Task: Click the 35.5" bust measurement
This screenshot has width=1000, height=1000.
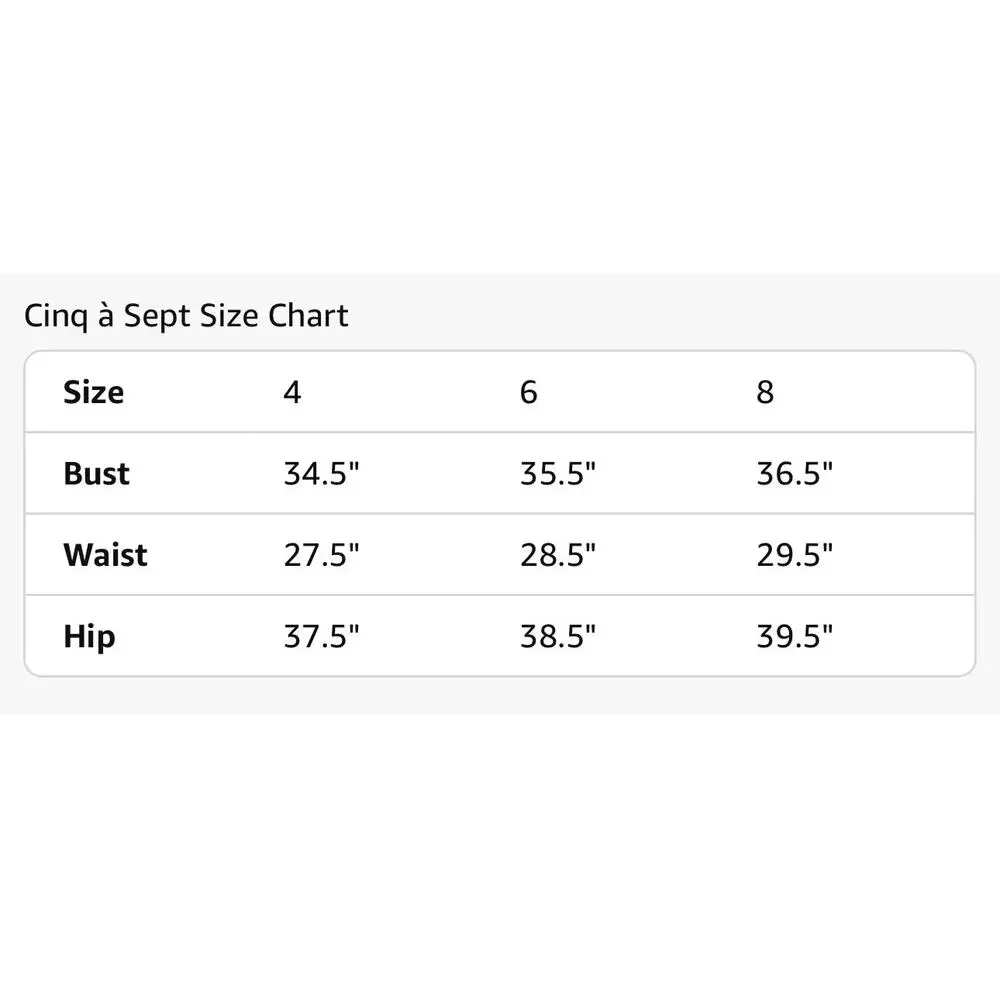Action: point(558,473)
